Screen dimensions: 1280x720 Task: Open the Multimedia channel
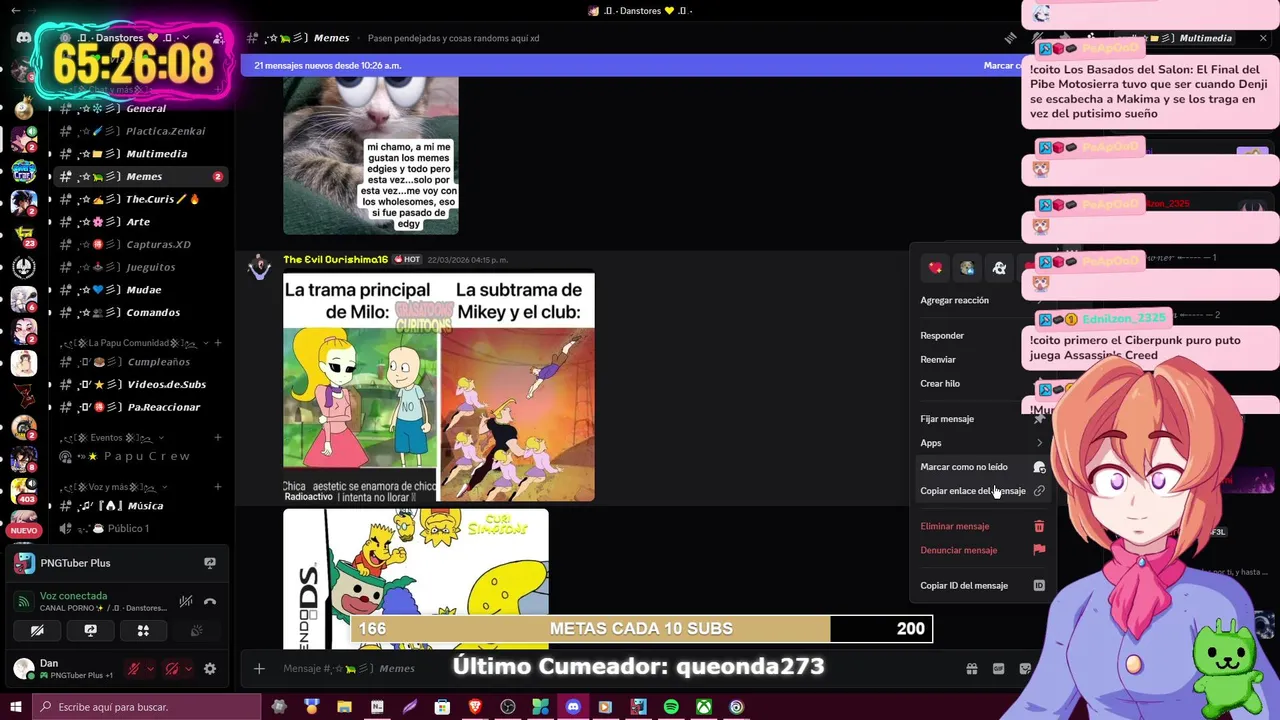coord(140,154)
